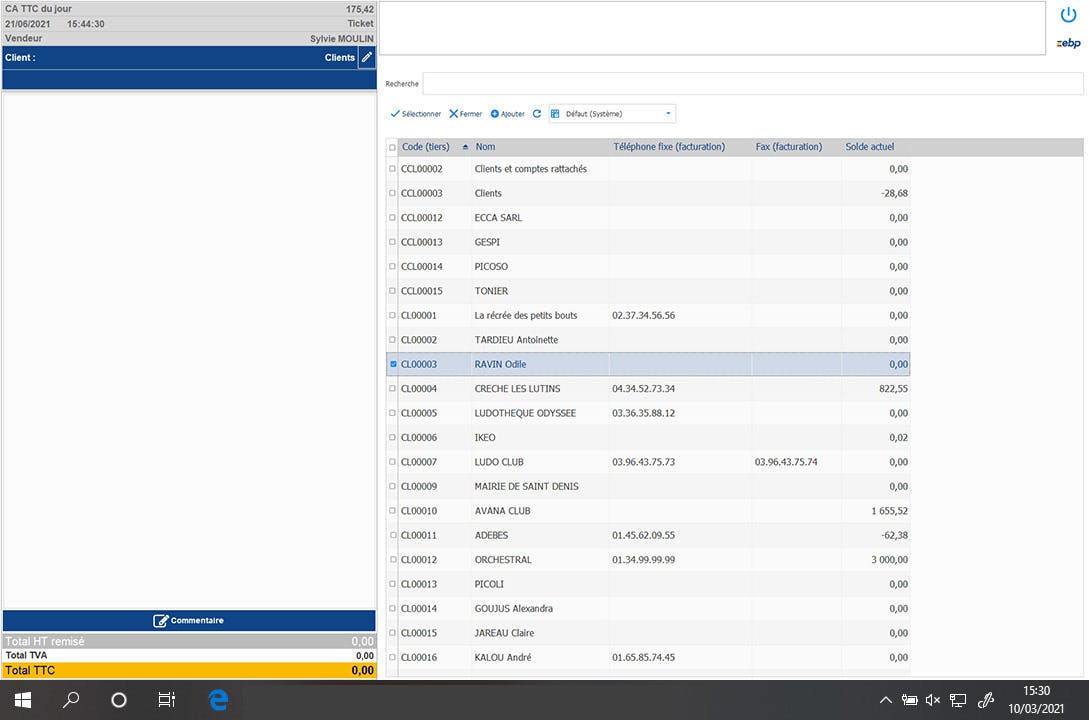Screen dimensions: 1089x720
Task: Check the select-all checkbox in the header row
Action: pos(392,146)
